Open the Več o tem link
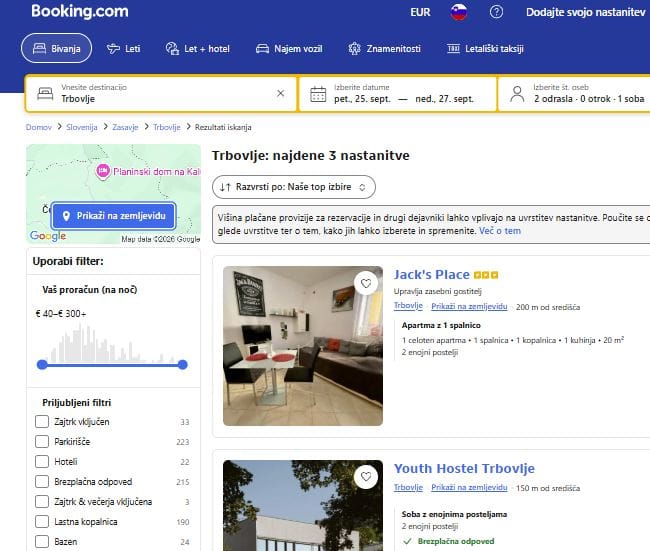The height and width of the screenshot is (551, 650). 500,231
